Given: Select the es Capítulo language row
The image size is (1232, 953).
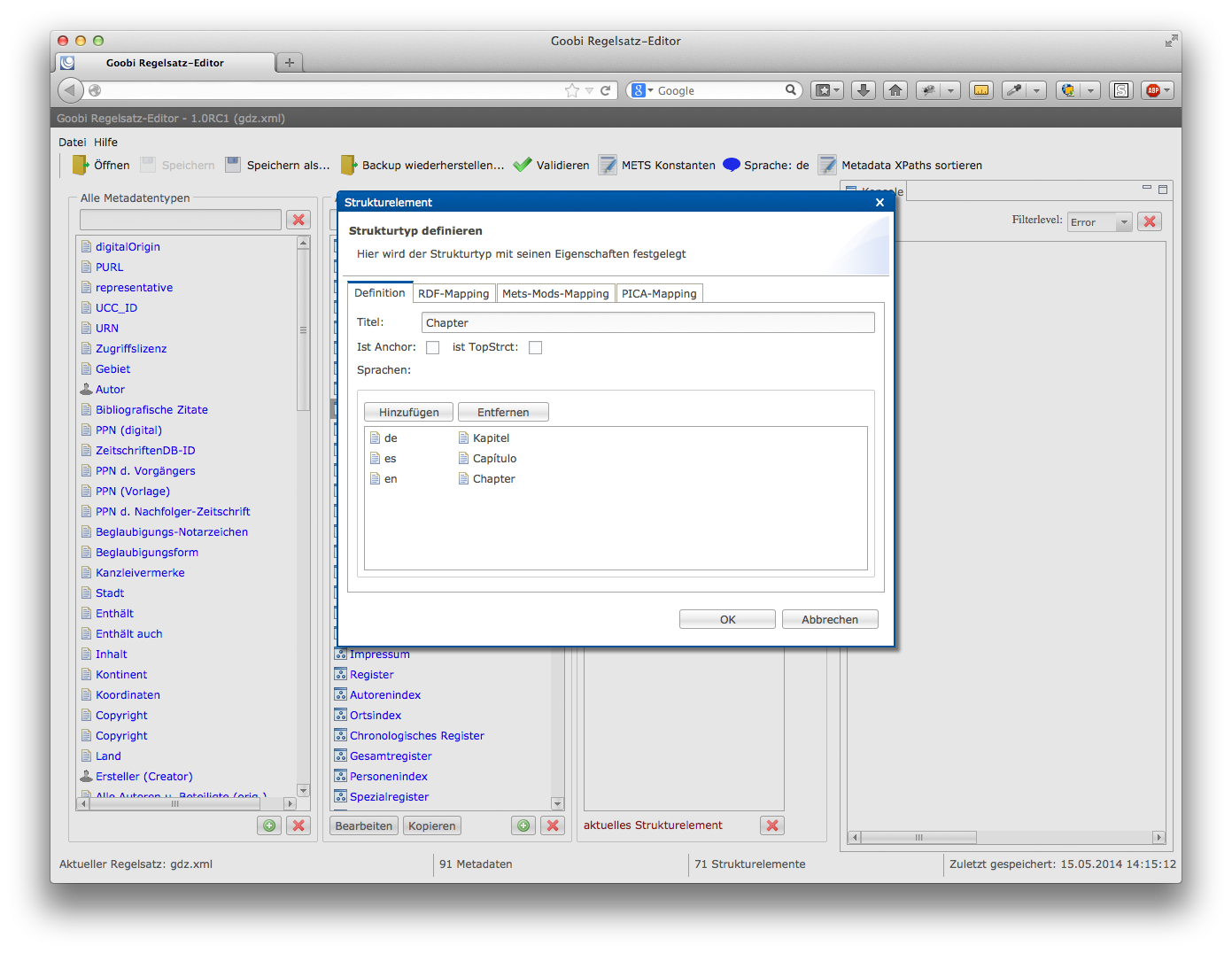Looking at the screenshot, I should tap(616, 458).
